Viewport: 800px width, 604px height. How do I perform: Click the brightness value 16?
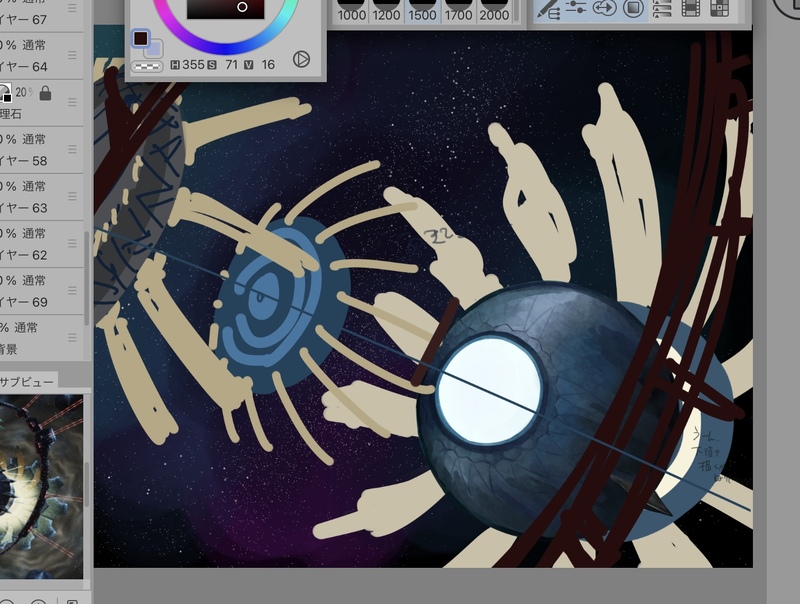click(268, 65)
